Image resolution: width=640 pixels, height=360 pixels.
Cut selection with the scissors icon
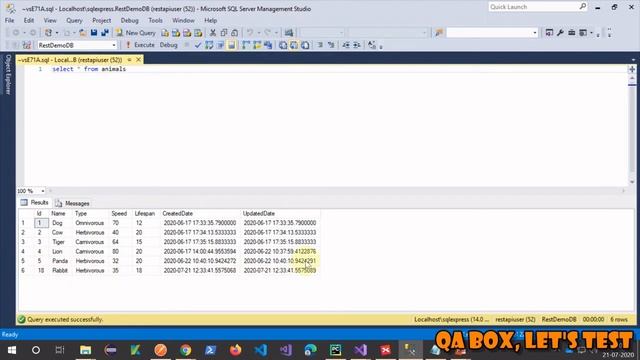coord(213,33)
